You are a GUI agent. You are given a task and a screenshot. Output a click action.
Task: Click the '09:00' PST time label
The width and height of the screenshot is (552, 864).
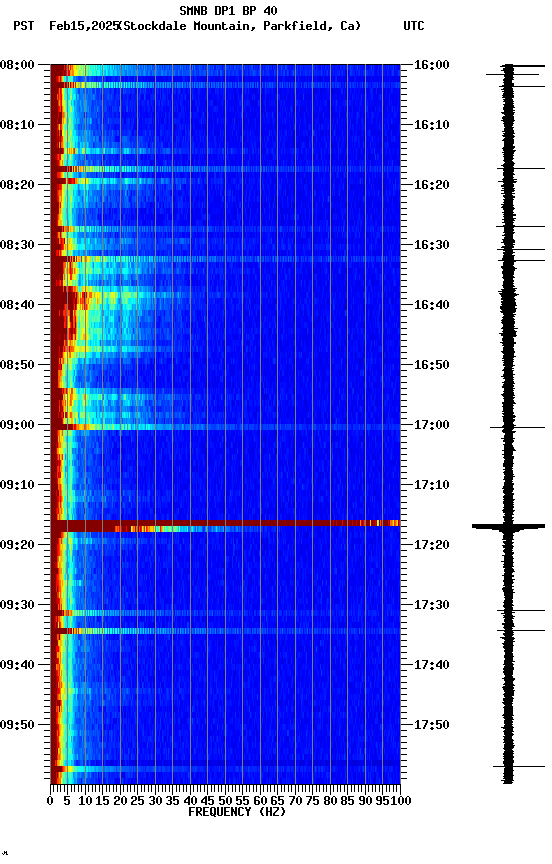(17, 425)
